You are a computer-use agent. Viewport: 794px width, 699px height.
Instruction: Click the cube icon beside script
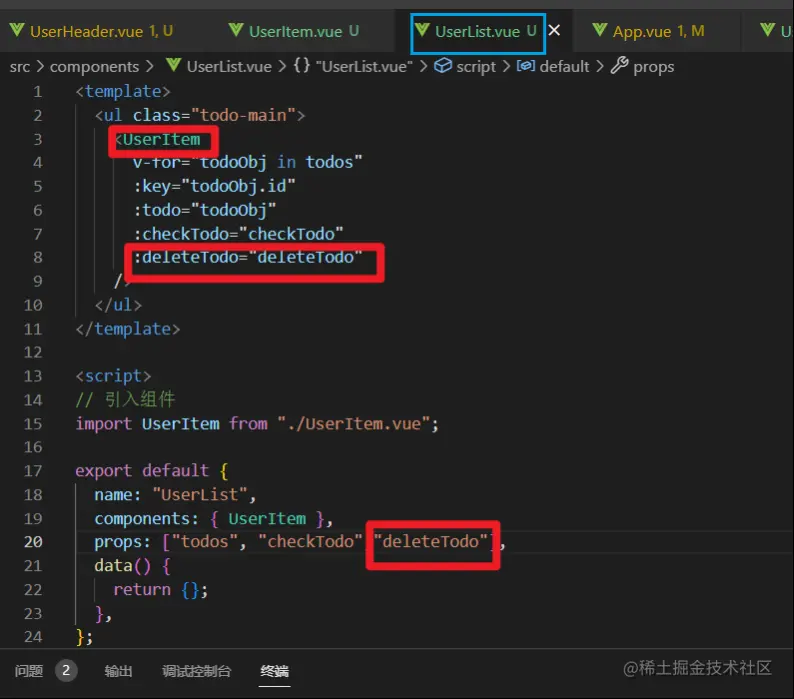(443, 66)
